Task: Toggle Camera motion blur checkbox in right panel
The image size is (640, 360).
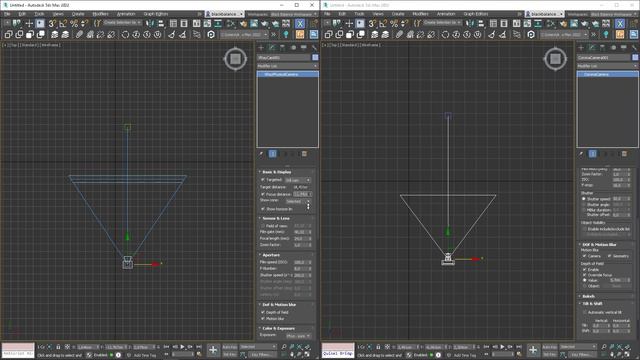Action: coord(584,256)
